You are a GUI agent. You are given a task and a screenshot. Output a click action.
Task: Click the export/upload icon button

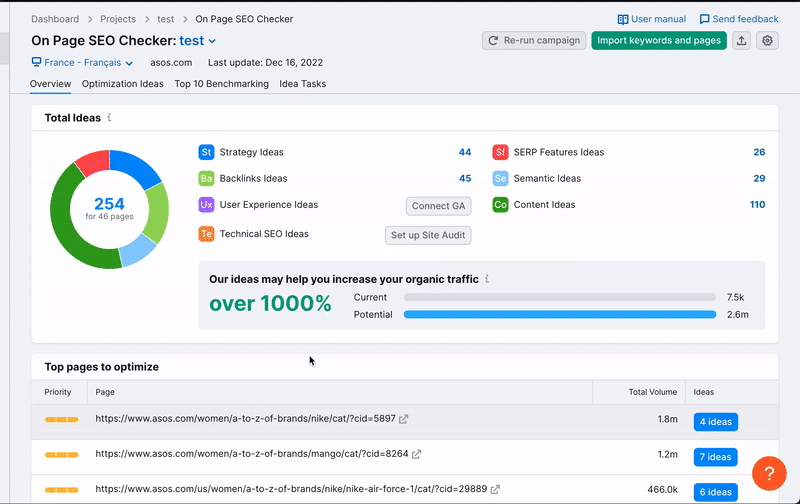[x=741, y=41]
